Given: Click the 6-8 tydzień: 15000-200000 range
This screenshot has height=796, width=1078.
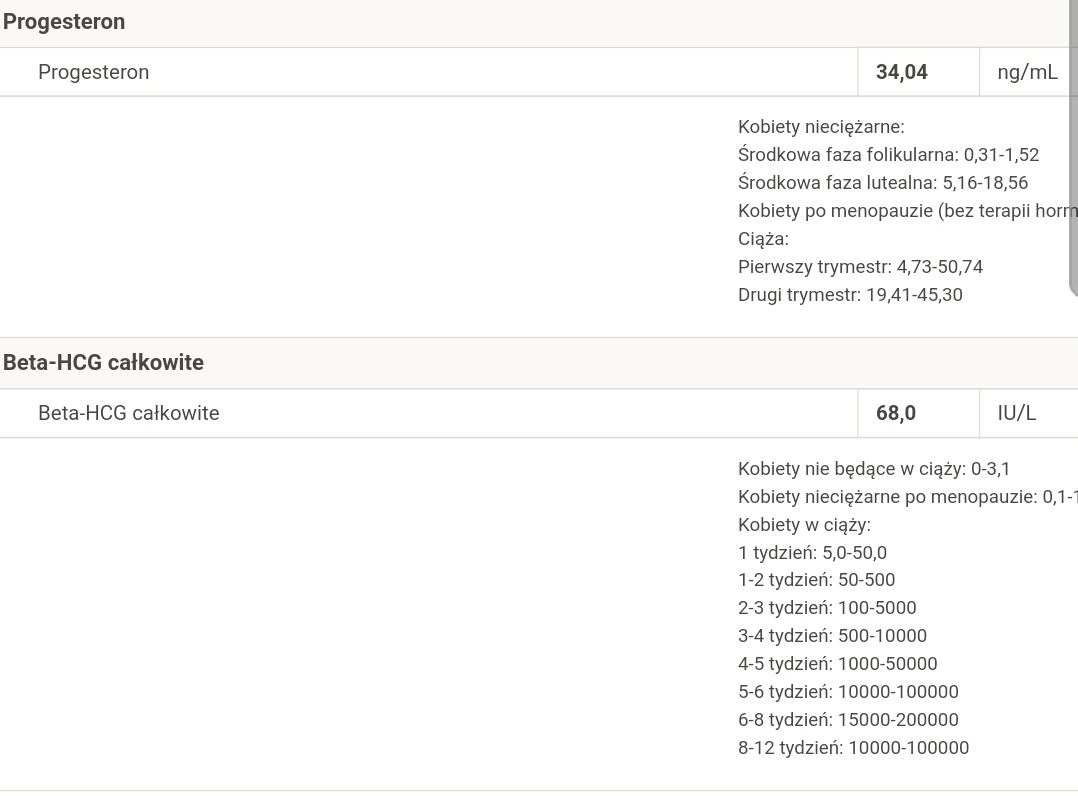Looking at the screenshot, I should [x=848, y=720].
